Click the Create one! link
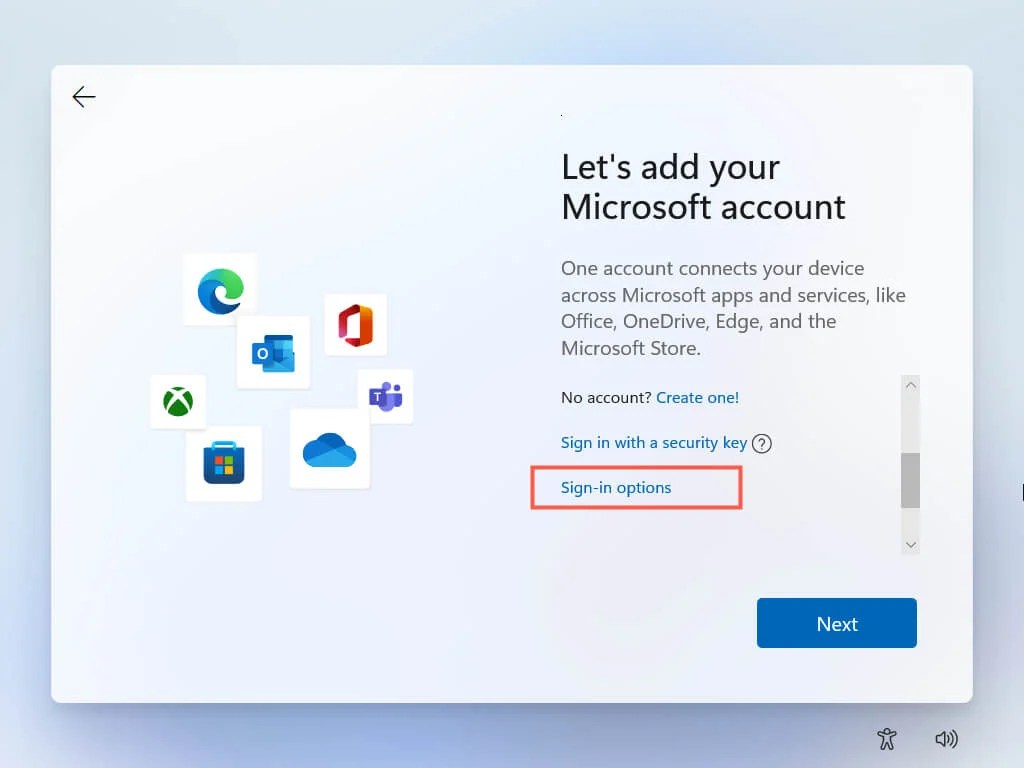1024x768 pixels. (698, 397)
